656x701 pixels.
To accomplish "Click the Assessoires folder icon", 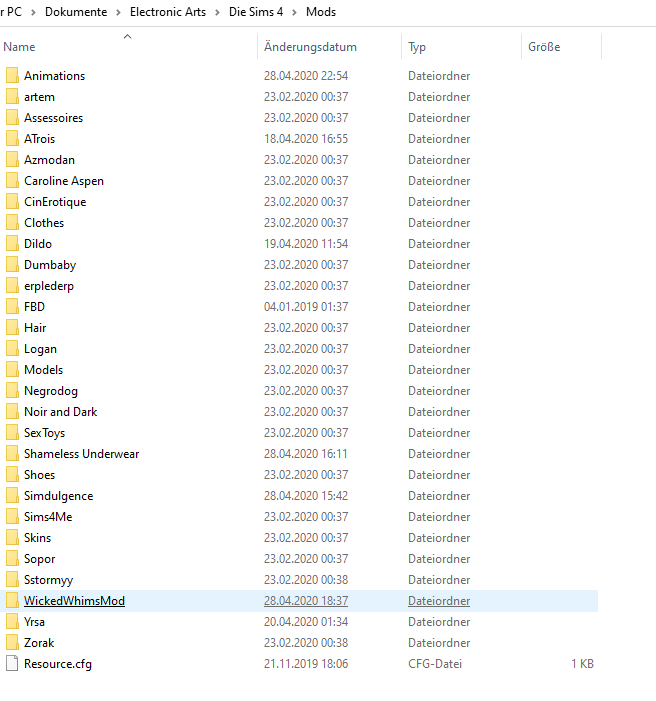I will tap(13, 118).
